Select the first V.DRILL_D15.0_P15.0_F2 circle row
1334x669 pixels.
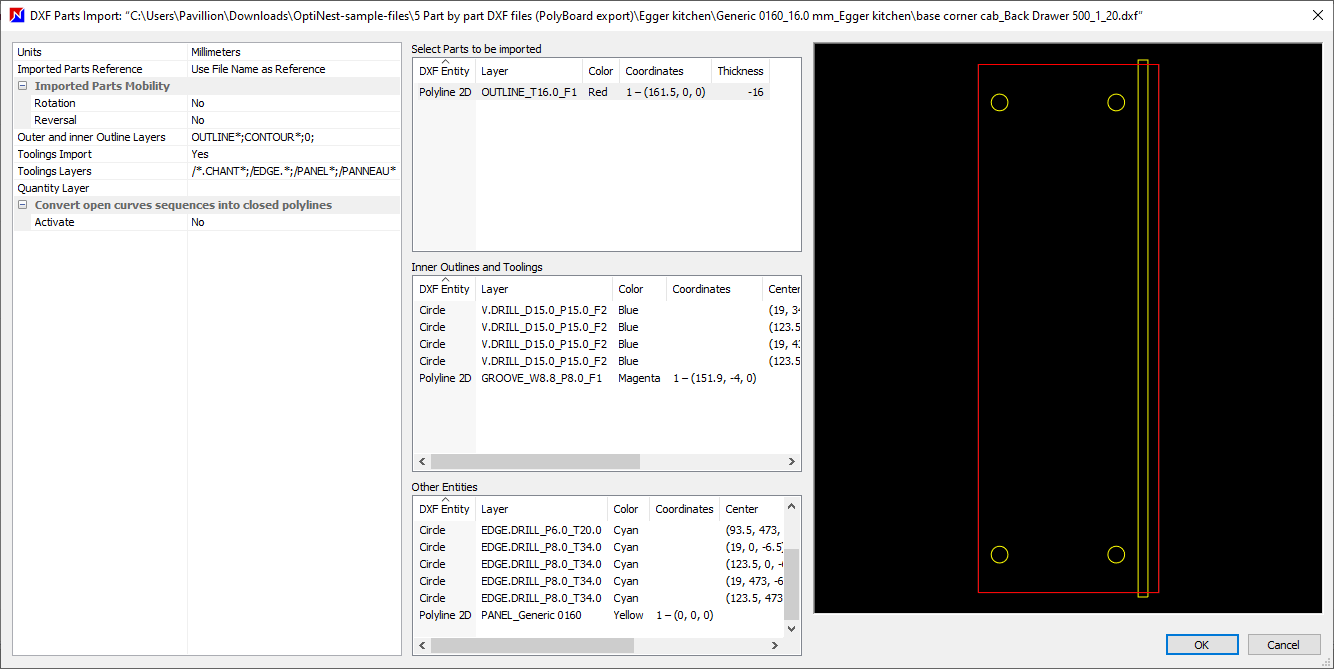(x=606, y=310)
